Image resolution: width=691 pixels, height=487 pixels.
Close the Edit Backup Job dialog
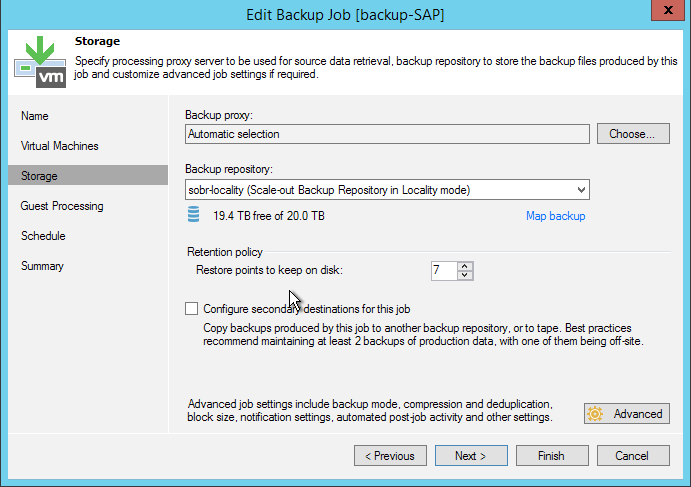pos(666,14)
